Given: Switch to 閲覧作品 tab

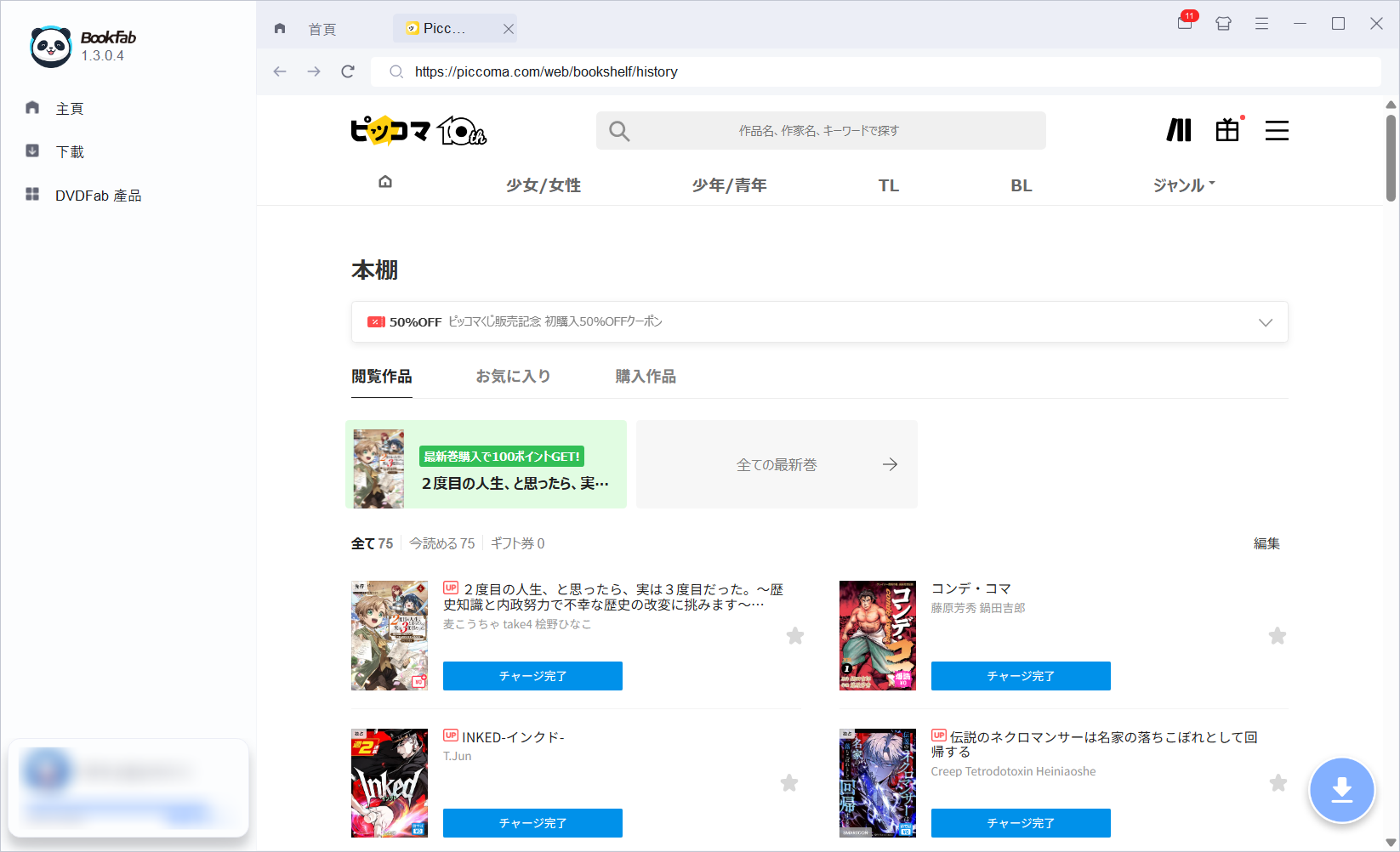Looking at the screenshot, I should coord(382,377).
